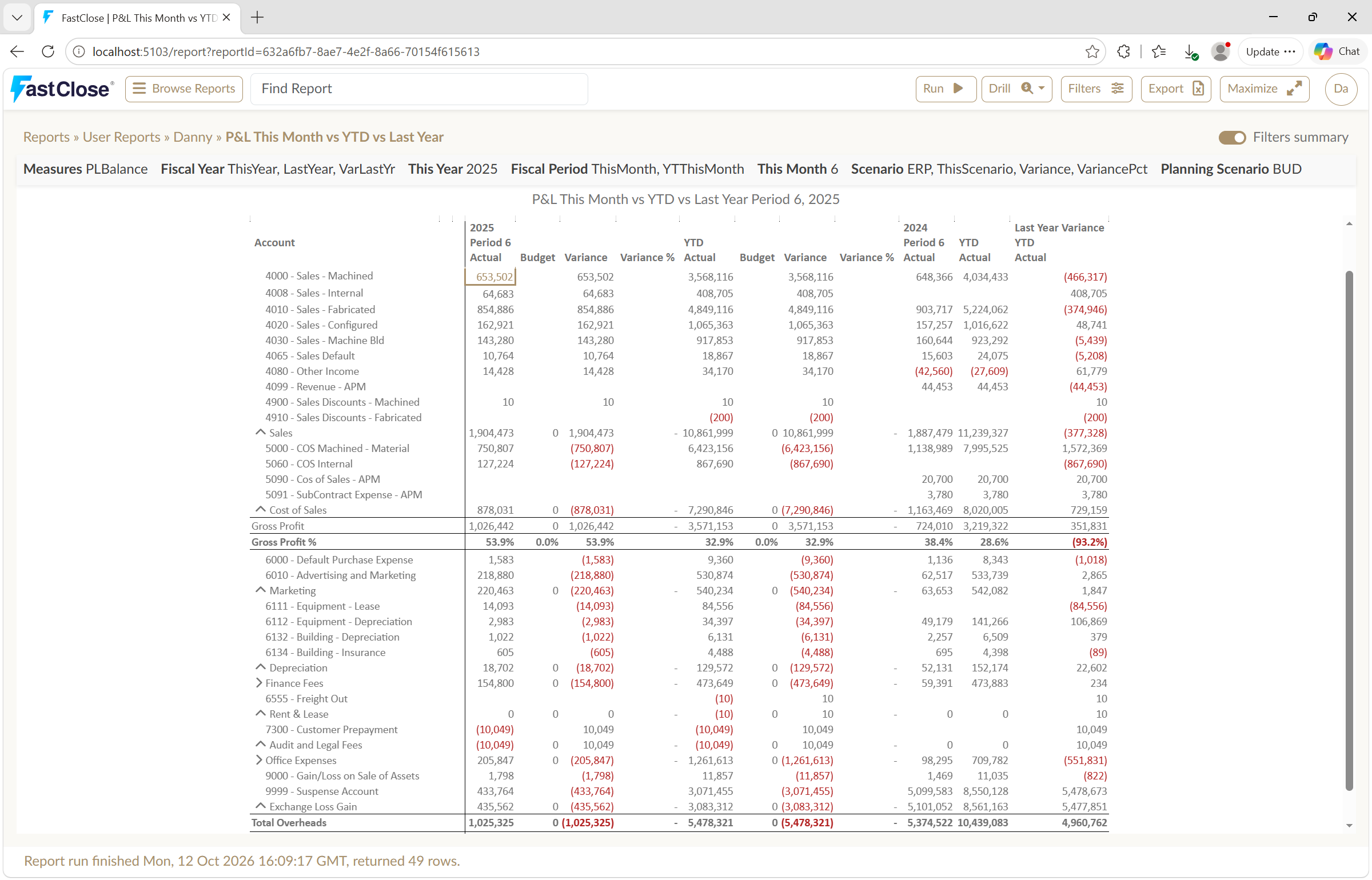The height and width of the screenshot is (880, 1372).
Task: Open the browser favorites list icon
Action: (x=1159, y=51)
